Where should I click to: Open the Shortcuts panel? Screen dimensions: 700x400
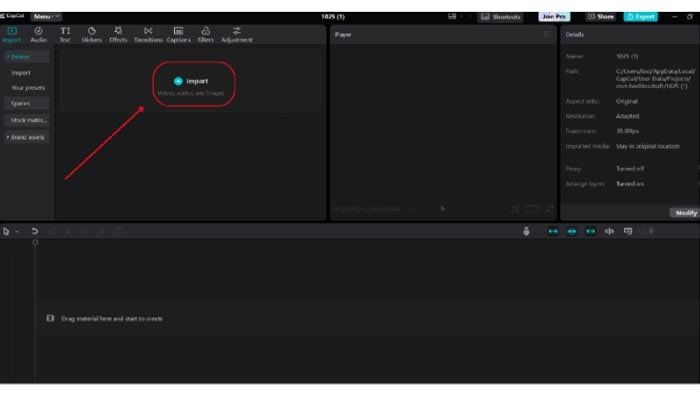tap(500, 17)
